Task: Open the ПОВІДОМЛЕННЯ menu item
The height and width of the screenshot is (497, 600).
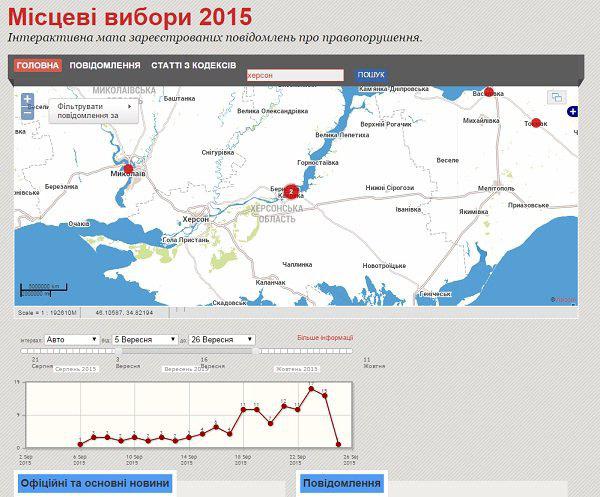Action: (x=106, y=65)
